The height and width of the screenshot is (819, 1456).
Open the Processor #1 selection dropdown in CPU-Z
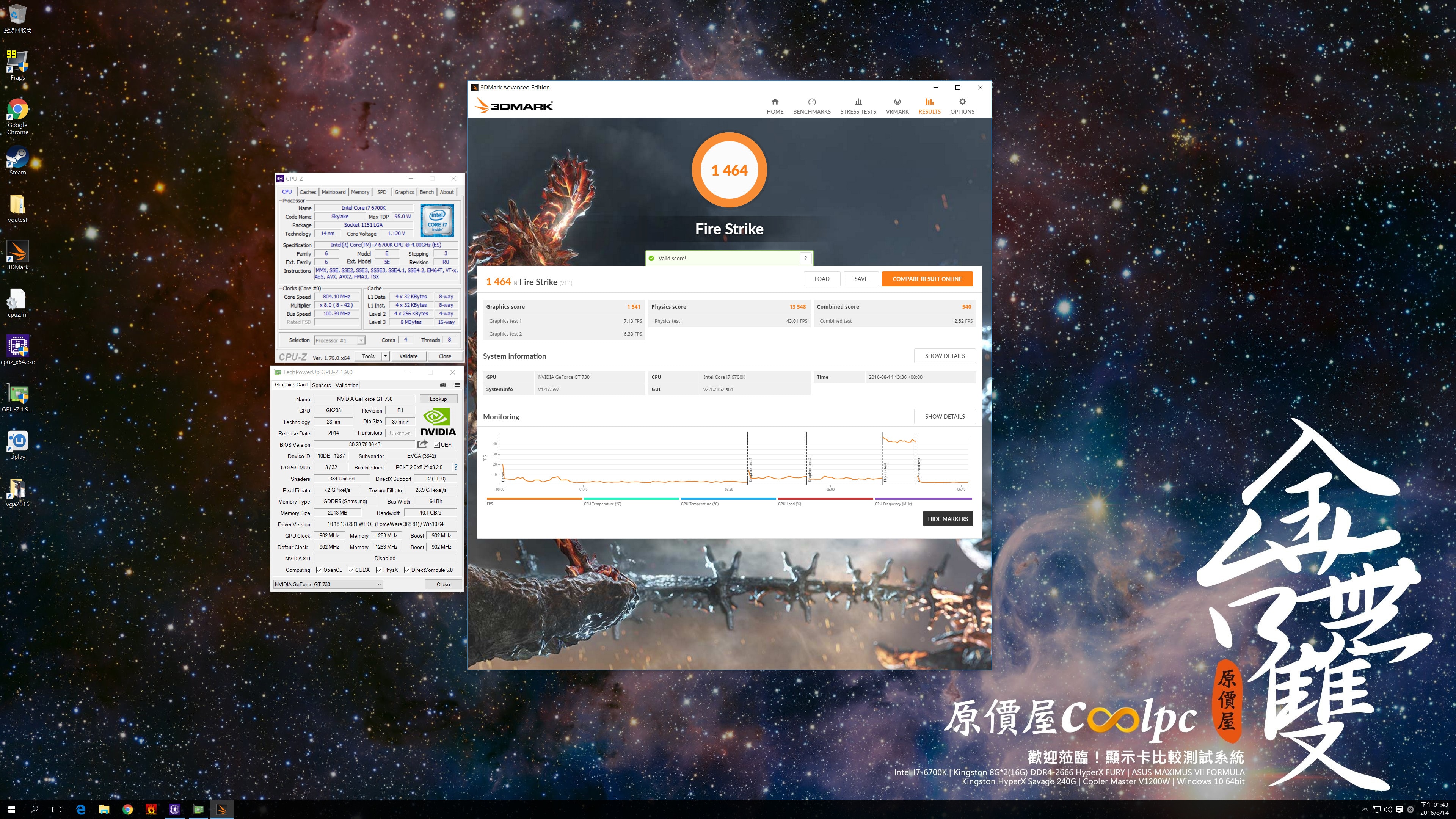click(340, 340)
